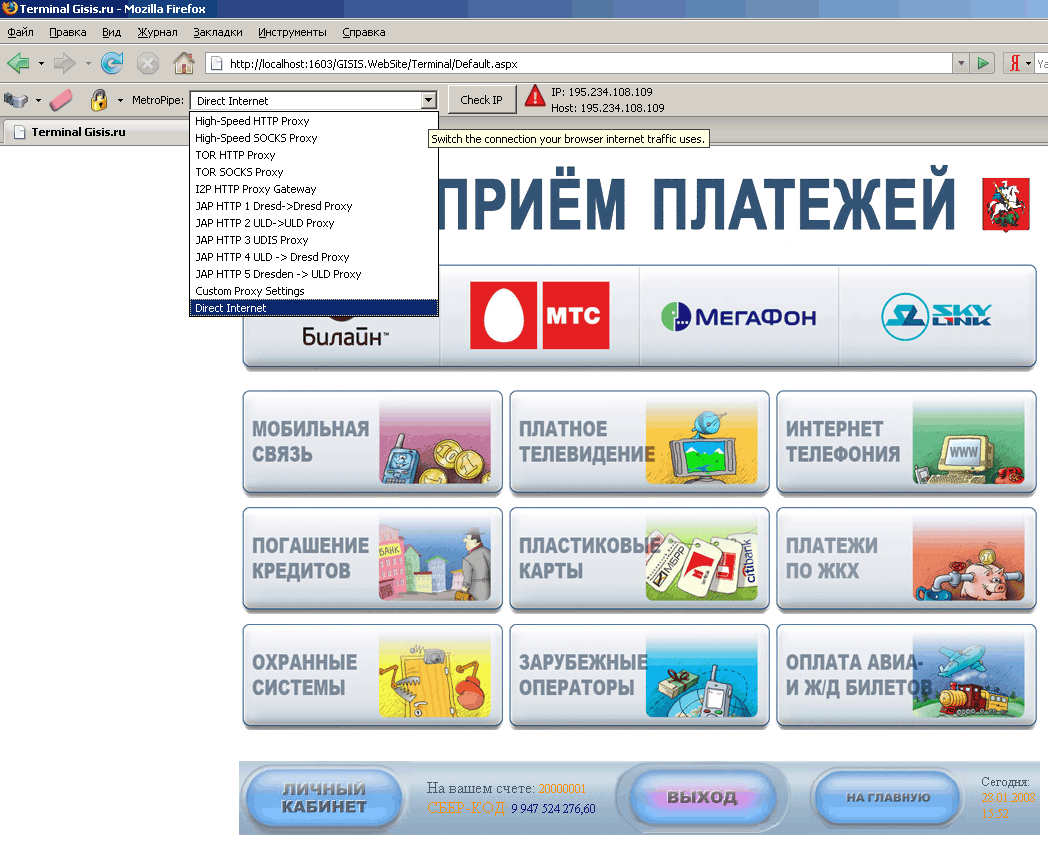The width and height of the screenshot is (1048, 849).
Task: Select the MTS operator logo
Action: (539, 316)
